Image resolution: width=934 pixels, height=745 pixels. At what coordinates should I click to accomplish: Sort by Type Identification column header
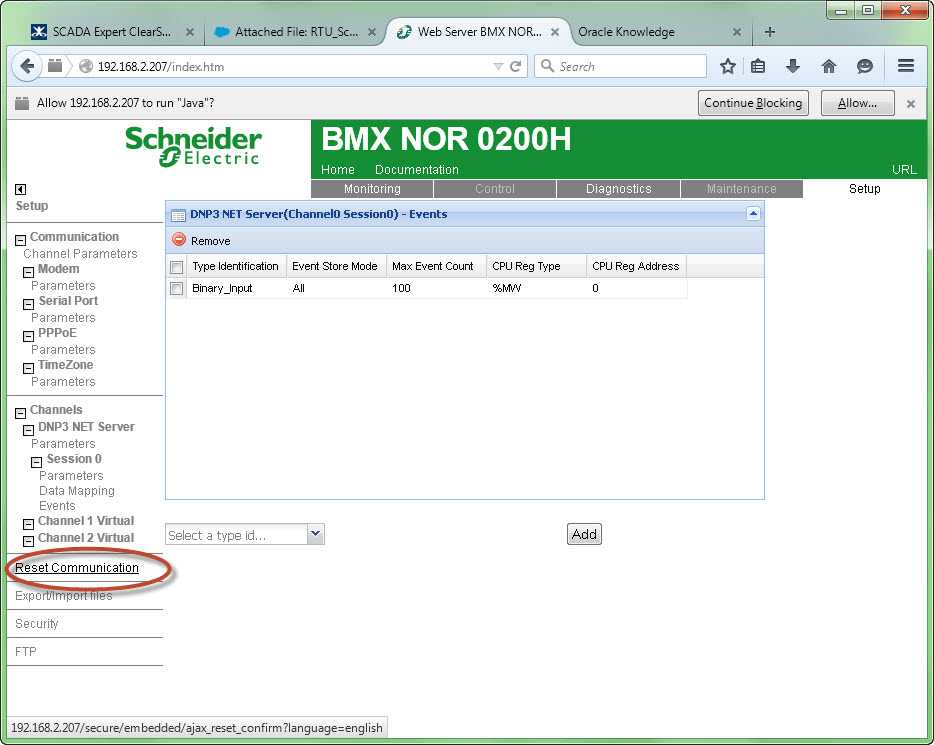(x=236, y=266)
